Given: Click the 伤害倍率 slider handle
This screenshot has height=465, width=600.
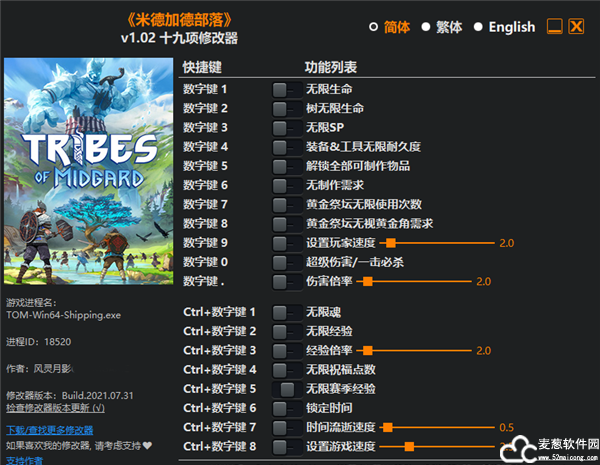Looking at the screenshot, I should point(368,282).
